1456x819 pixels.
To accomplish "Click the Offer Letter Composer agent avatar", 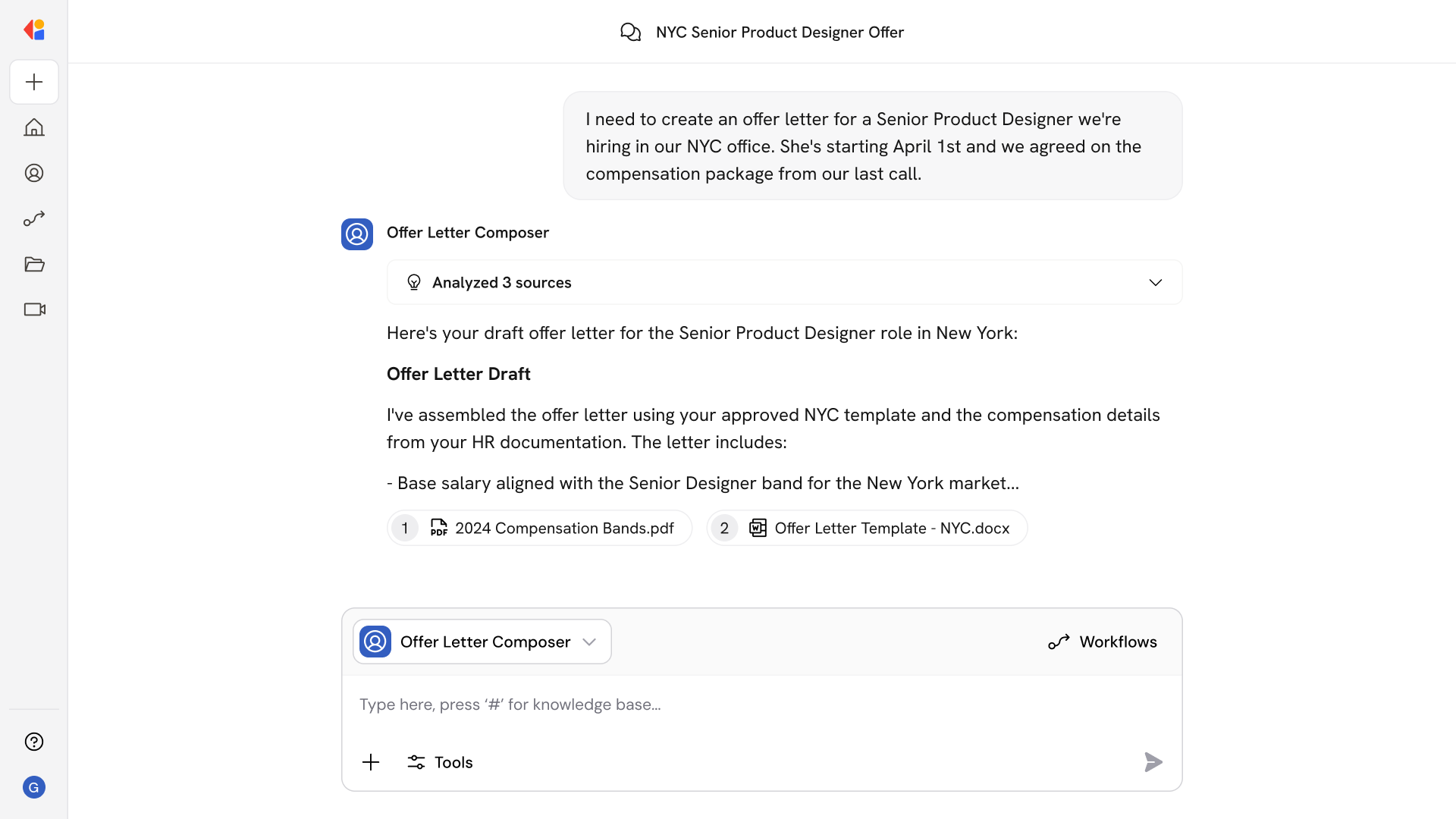I will (356, 234).
